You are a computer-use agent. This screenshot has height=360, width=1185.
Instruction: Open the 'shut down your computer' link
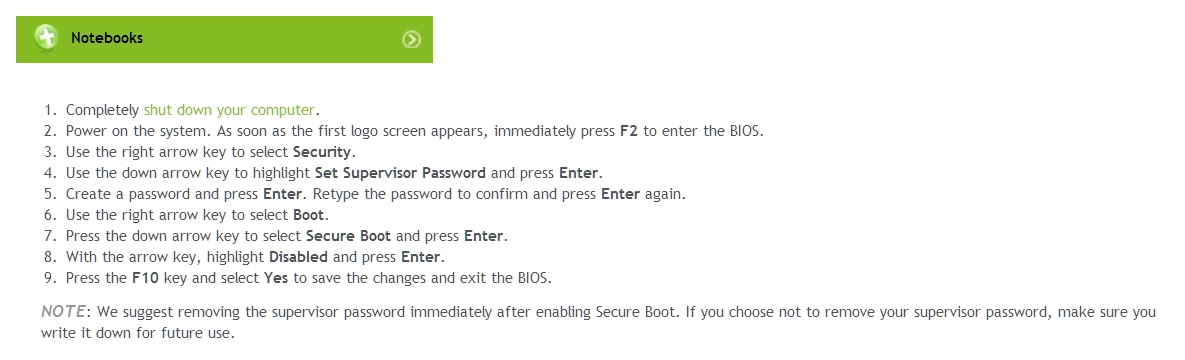click(x=229, y=110)
